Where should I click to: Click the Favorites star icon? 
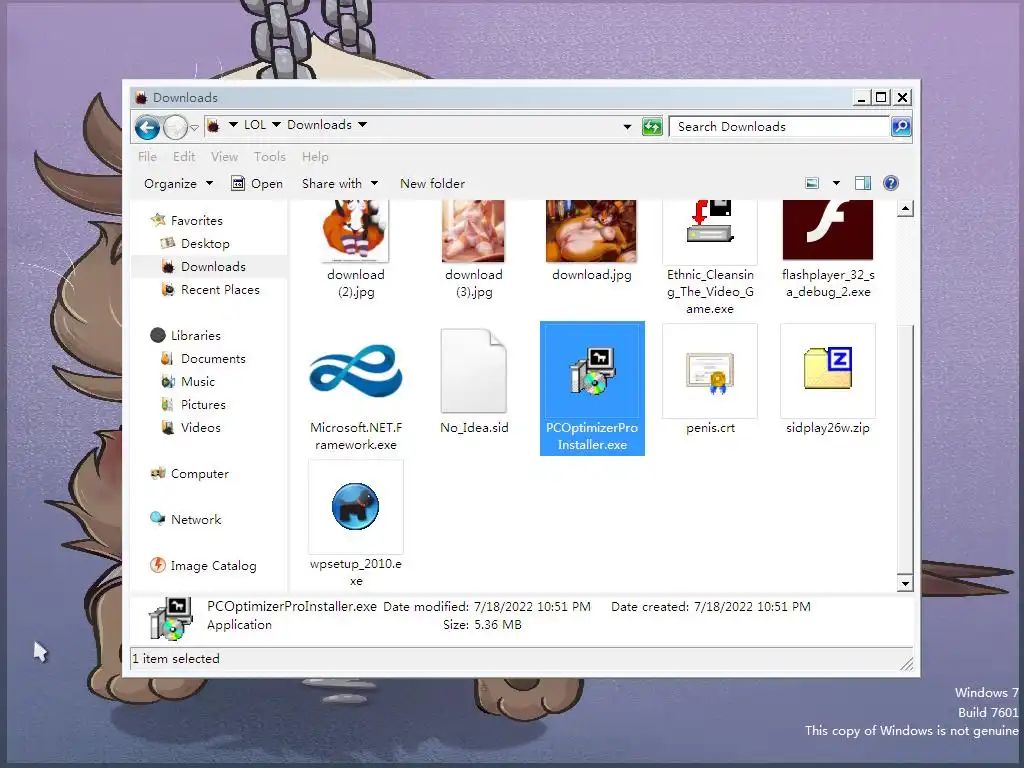pos(157,220)
